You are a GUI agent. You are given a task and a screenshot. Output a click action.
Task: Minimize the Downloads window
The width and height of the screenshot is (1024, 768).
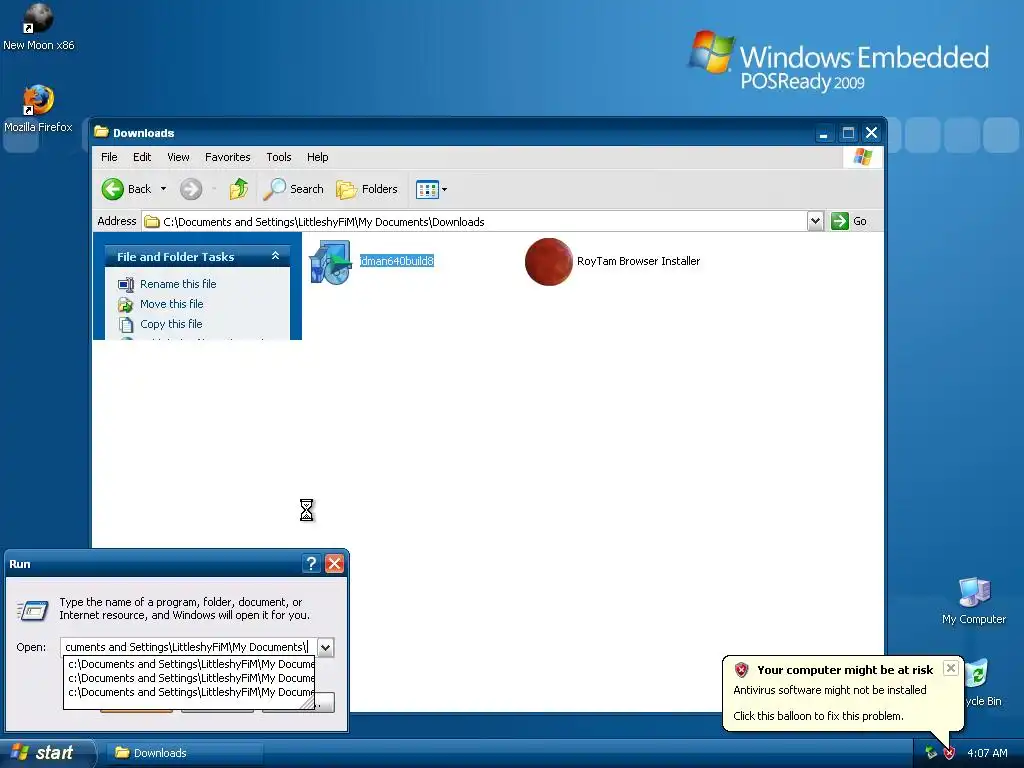click(824, 133)
